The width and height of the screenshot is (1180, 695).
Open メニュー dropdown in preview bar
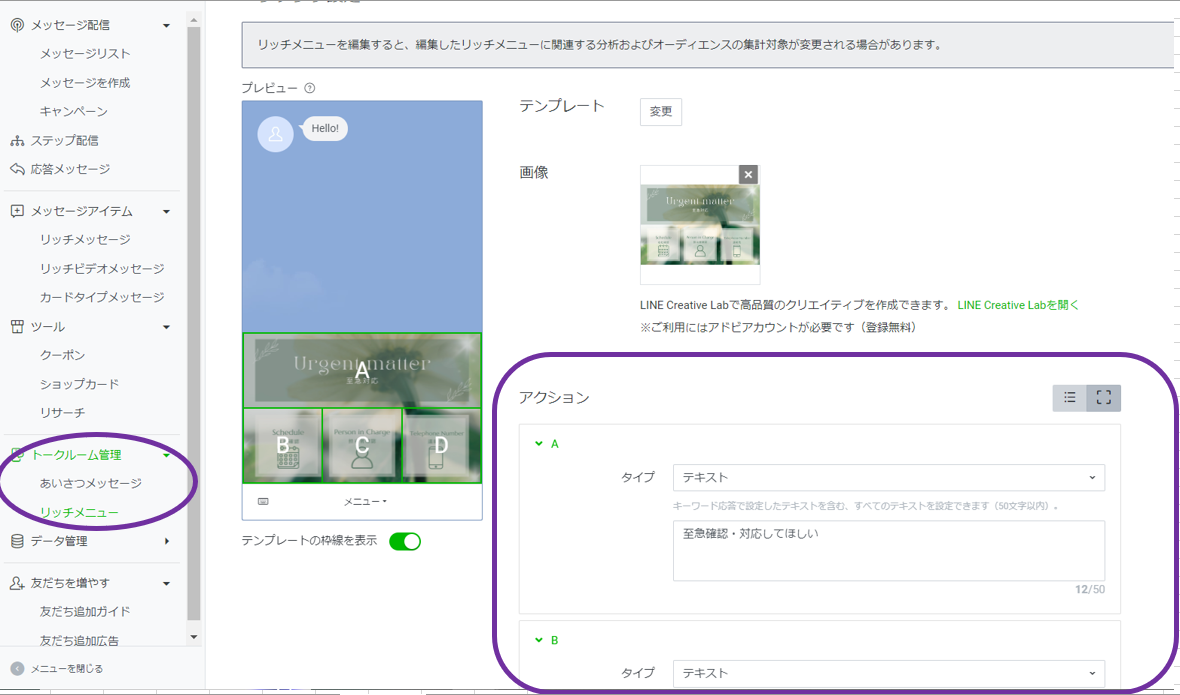click(366, 502)
